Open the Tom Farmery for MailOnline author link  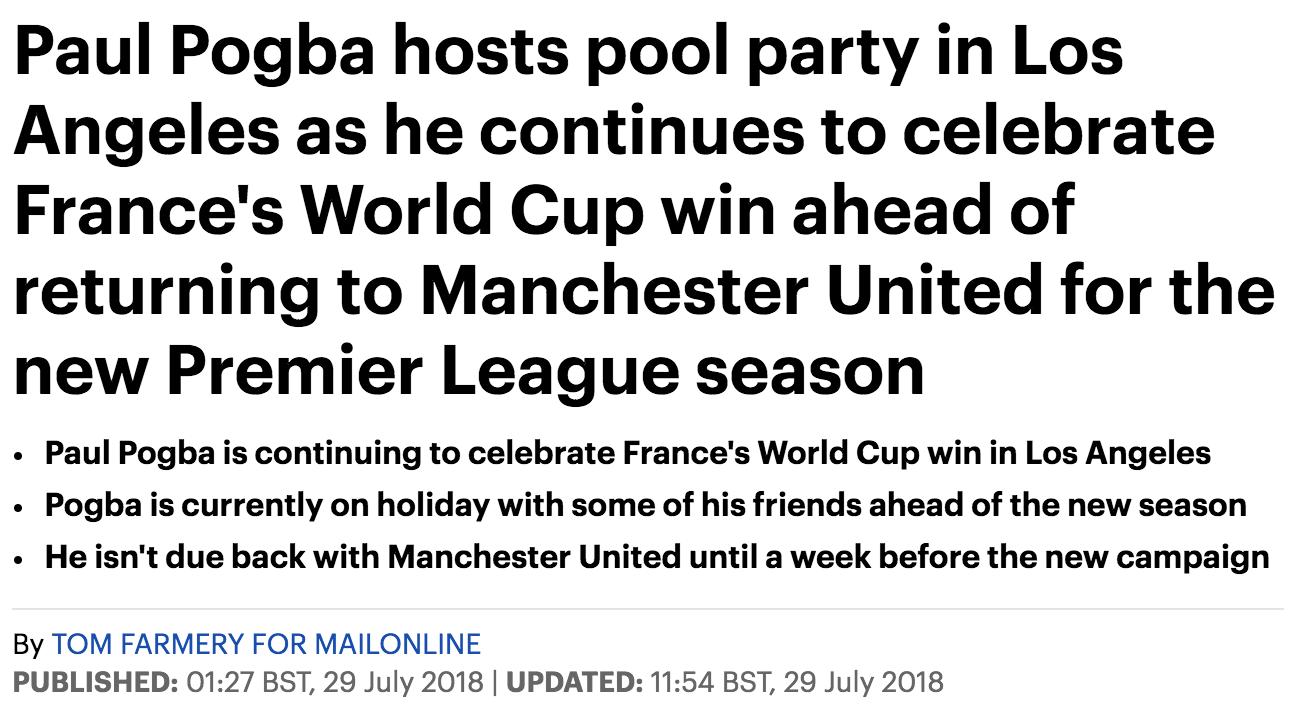265,644
